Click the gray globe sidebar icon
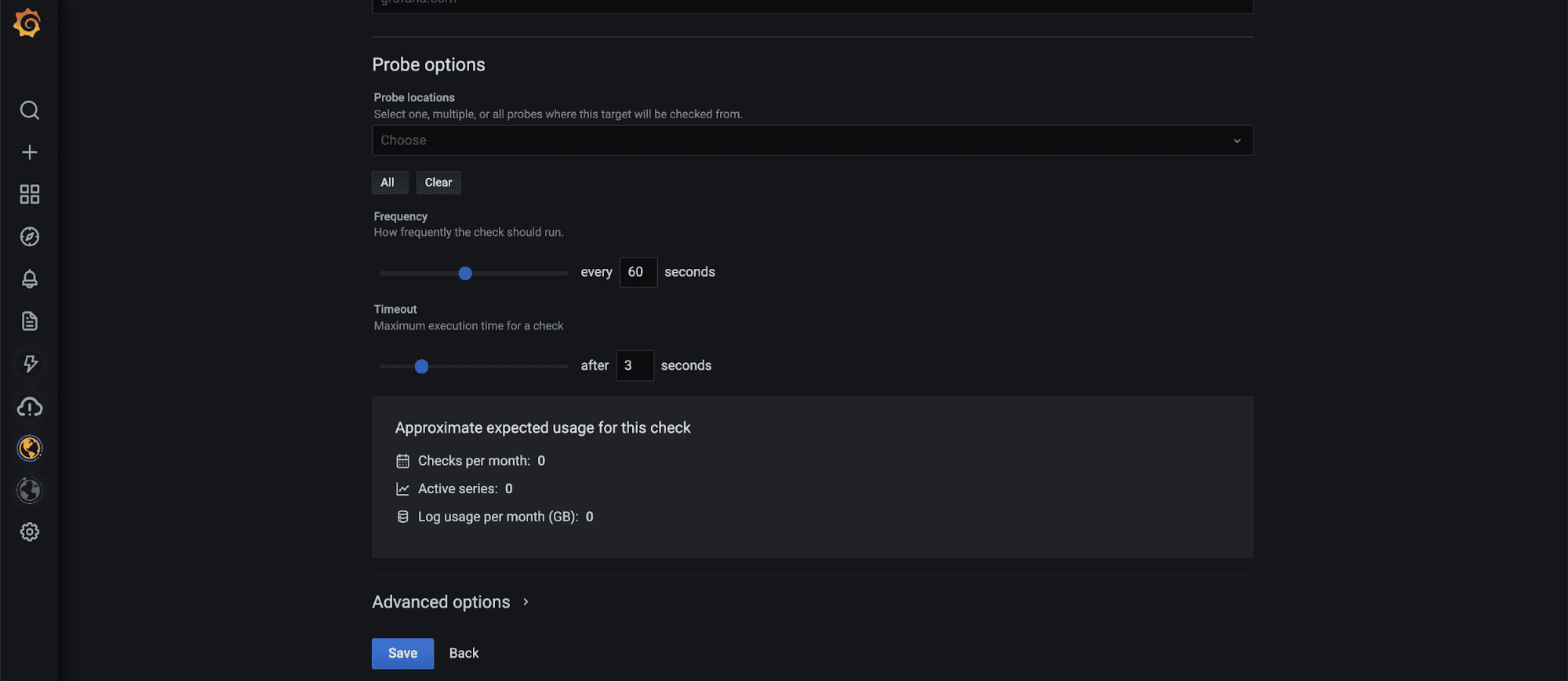Viewport: 1568px width, 682px height. tap(30, 491)
